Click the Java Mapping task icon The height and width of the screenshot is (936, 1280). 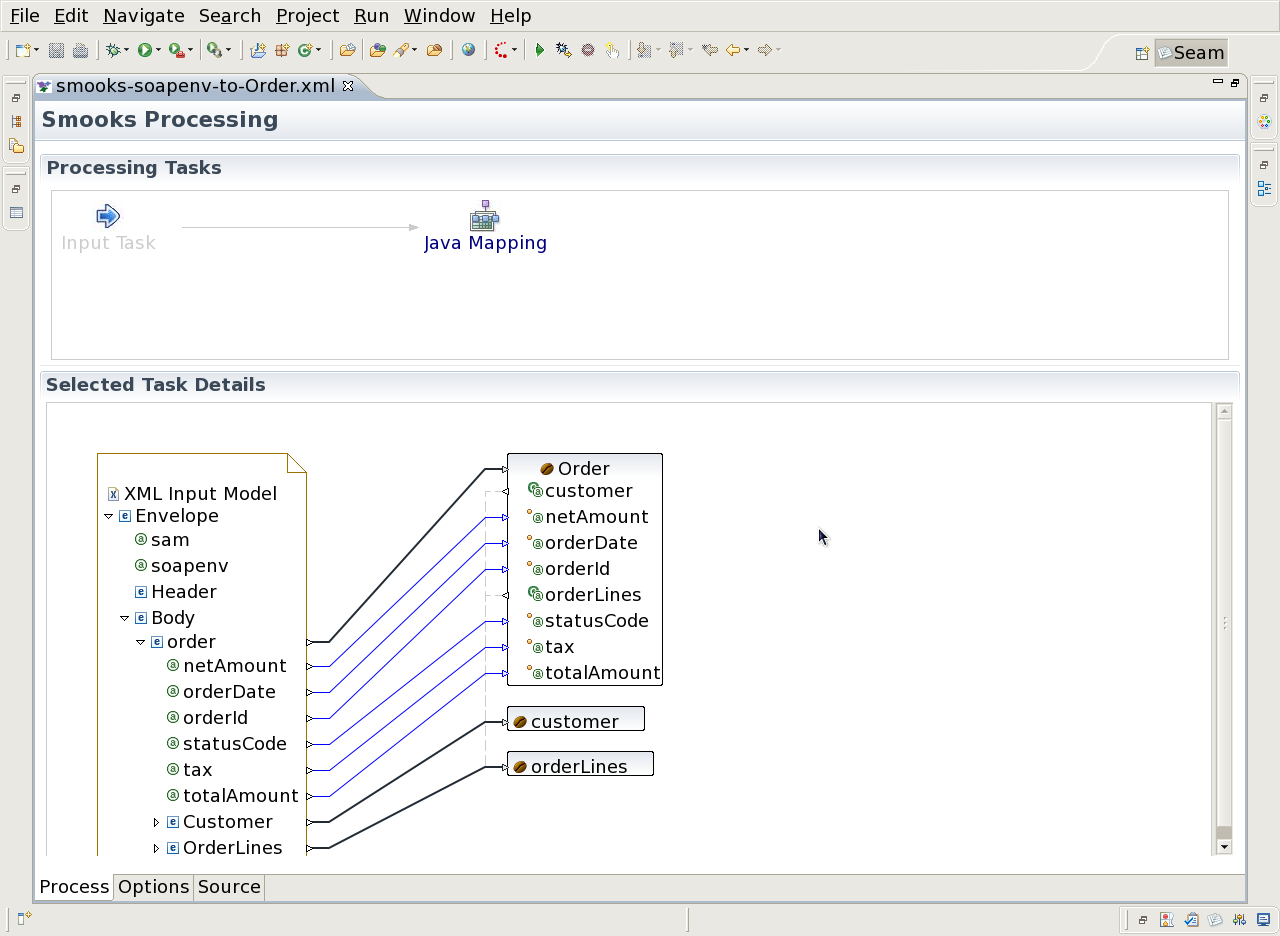click(485, 216)
